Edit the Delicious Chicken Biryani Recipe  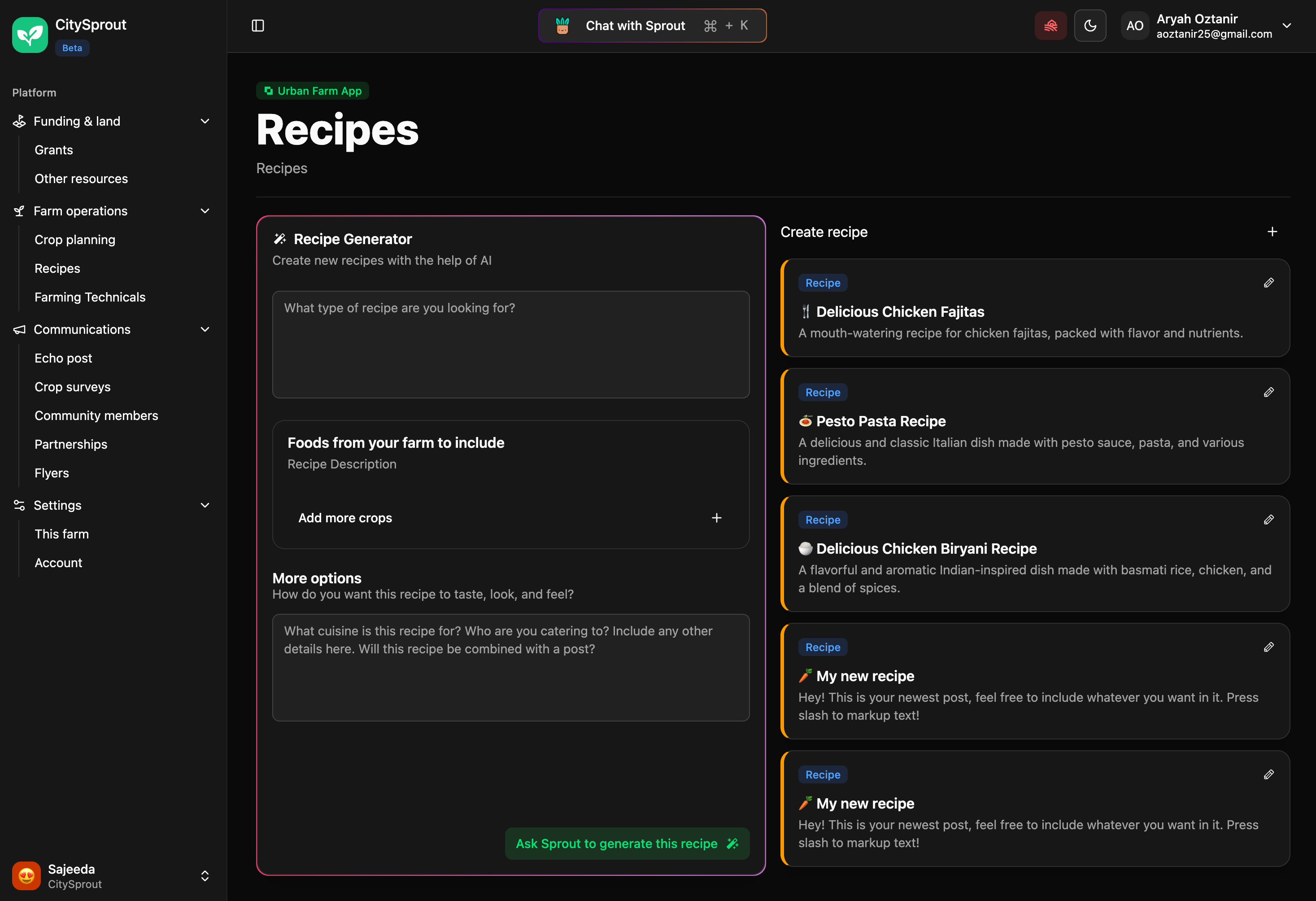coord(1268,519)
